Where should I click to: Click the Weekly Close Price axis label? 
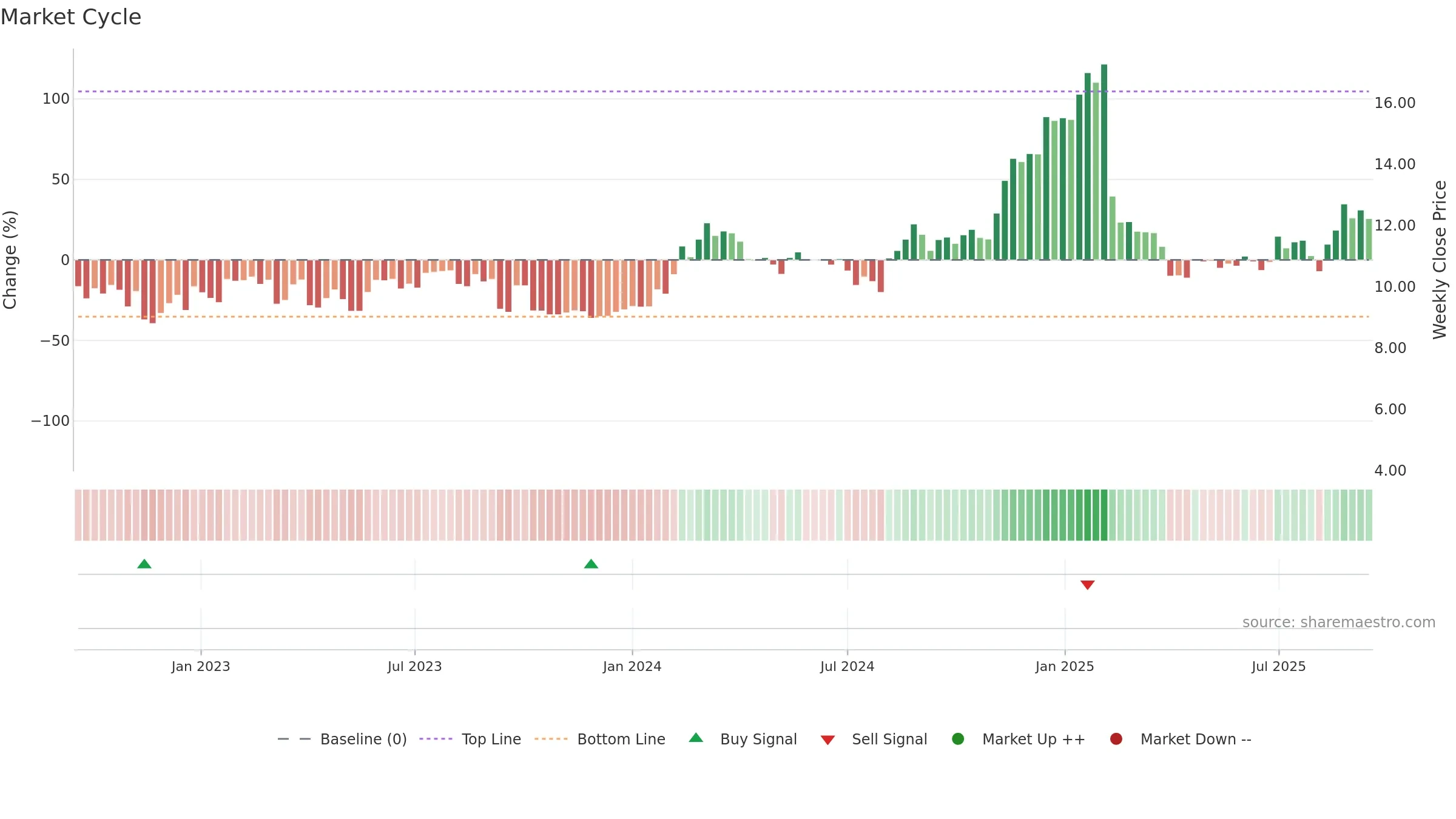[1440, 260]
